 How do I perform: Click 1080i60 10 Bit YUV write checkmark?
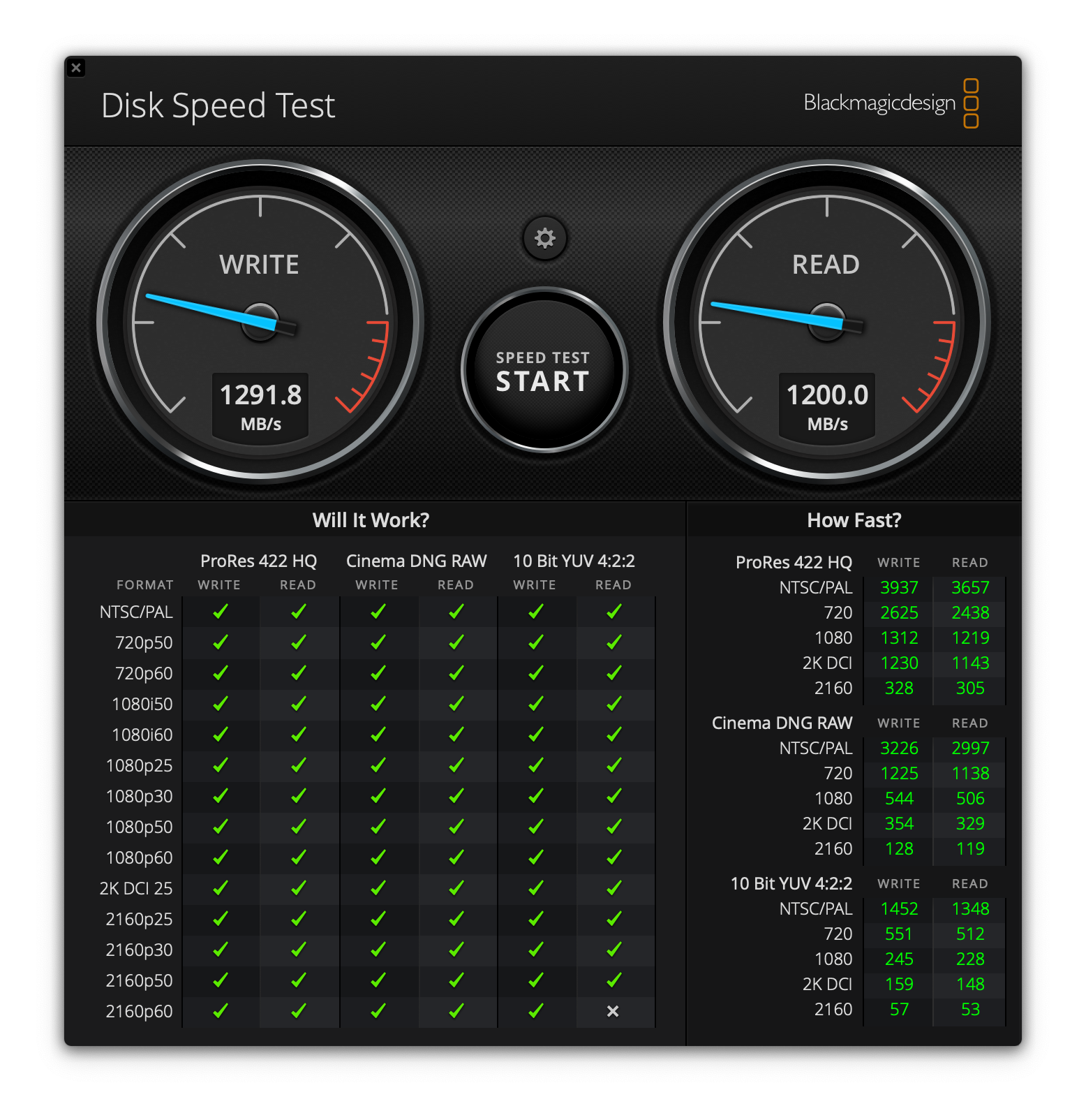536,735
